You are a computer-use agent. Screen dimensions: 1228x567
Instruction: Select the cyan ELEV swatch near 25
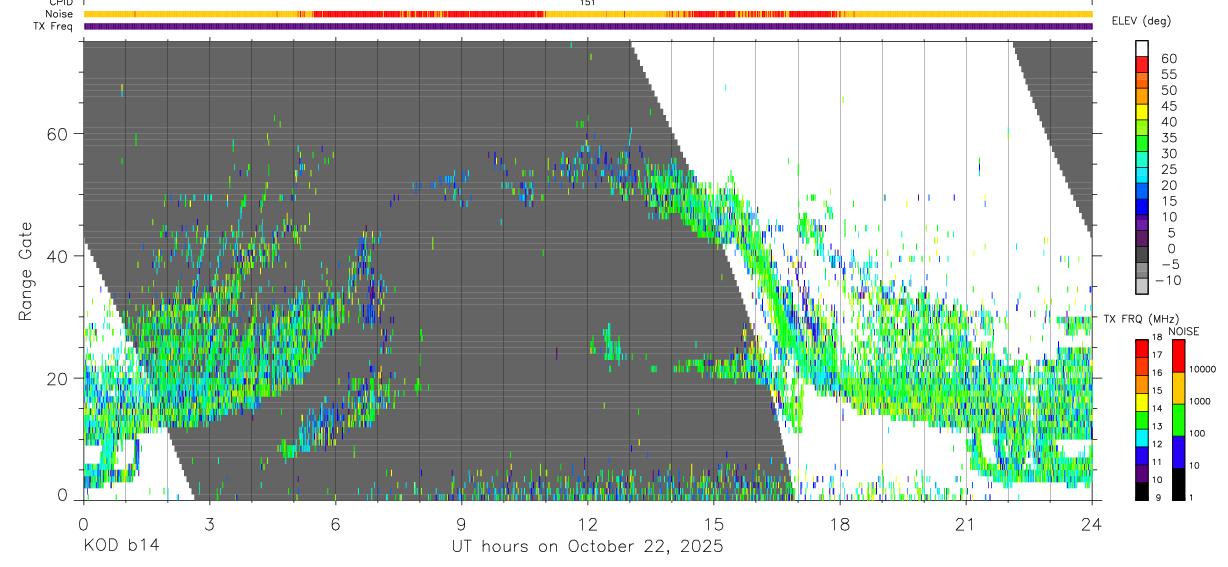(x=1142, y=175)
